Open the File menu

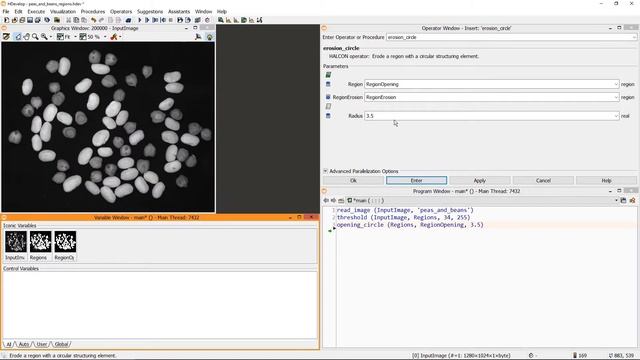tap(6, 11)
